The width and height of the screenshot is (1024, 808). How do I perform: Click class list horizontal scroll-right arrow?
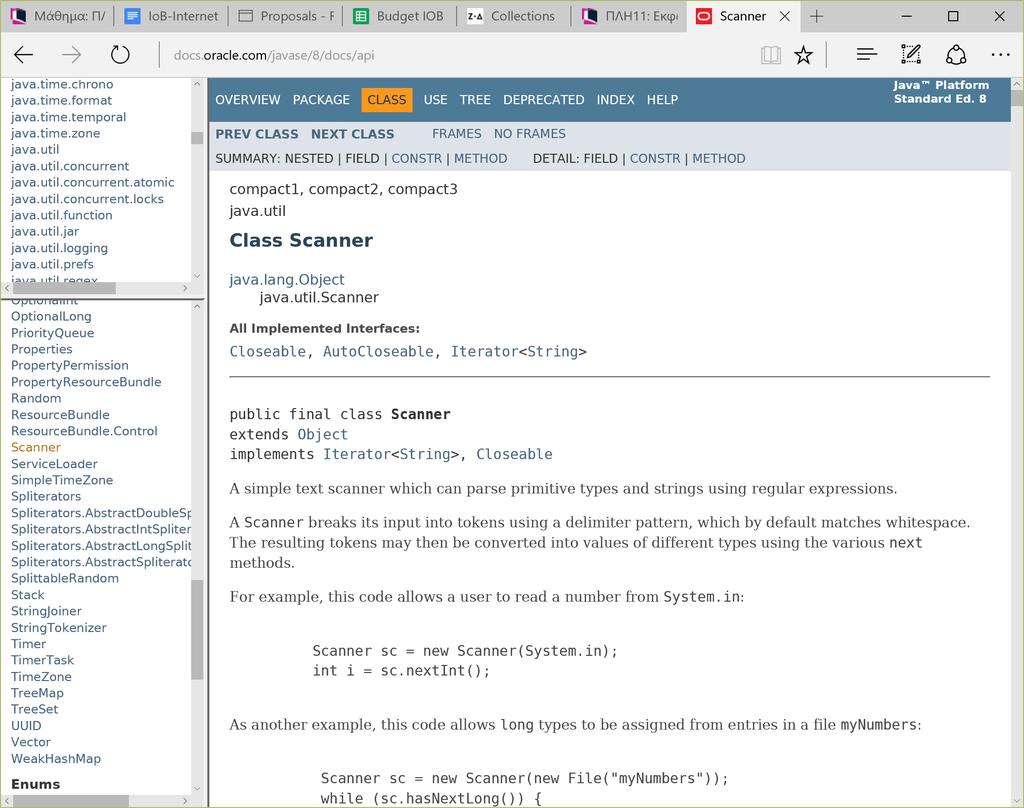[185, 801]
